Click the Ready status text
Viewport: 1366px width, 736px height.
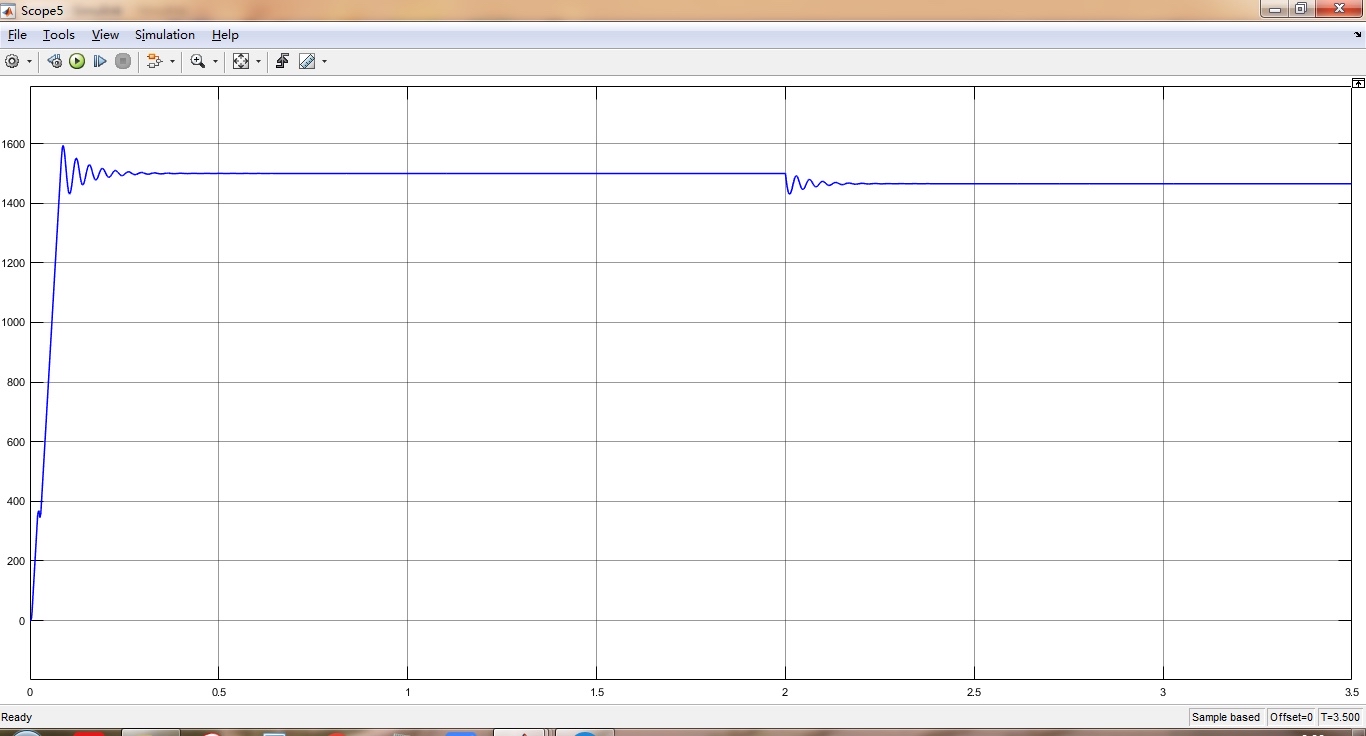17,717
